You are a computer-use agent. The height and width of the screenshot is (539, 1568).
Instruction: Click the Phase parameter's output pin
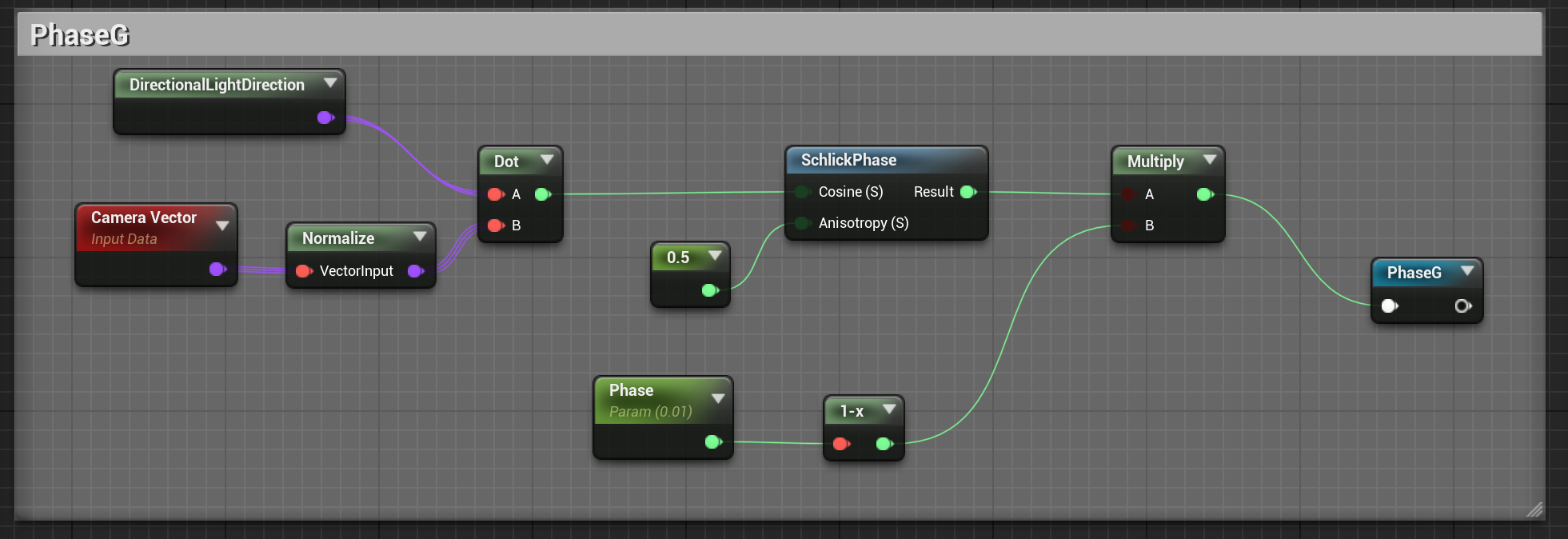[712, 442]
